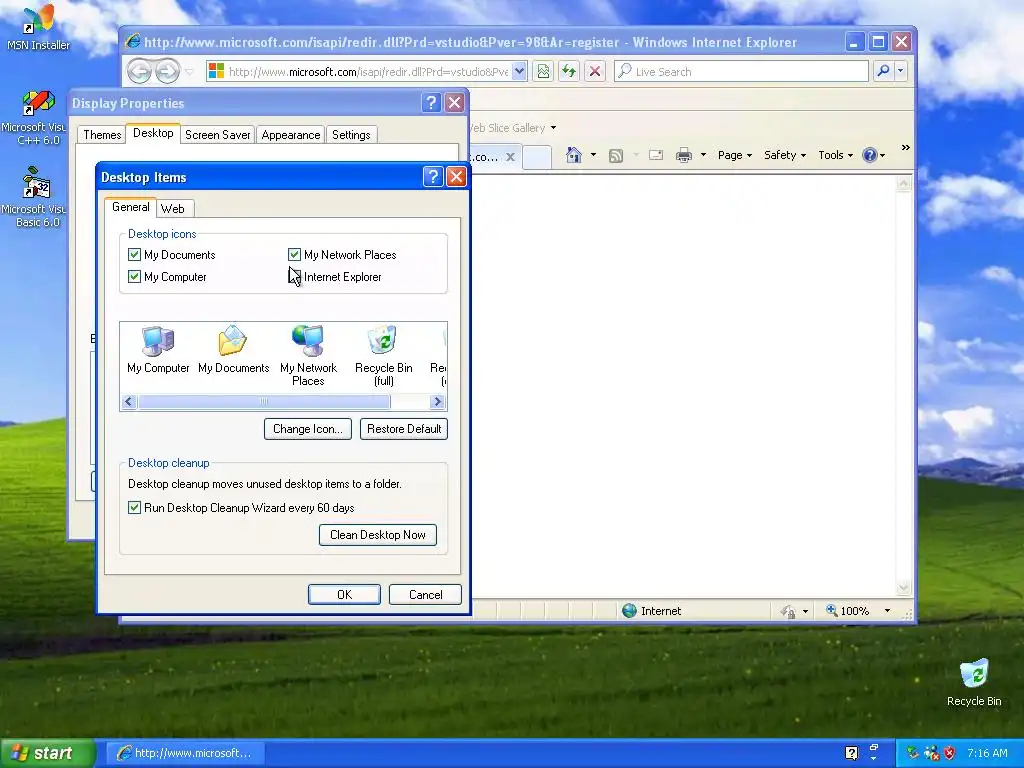1024x768 pixels.
Task: Click the Back arrow in Internet Explorer
Action: coord(139,71)
